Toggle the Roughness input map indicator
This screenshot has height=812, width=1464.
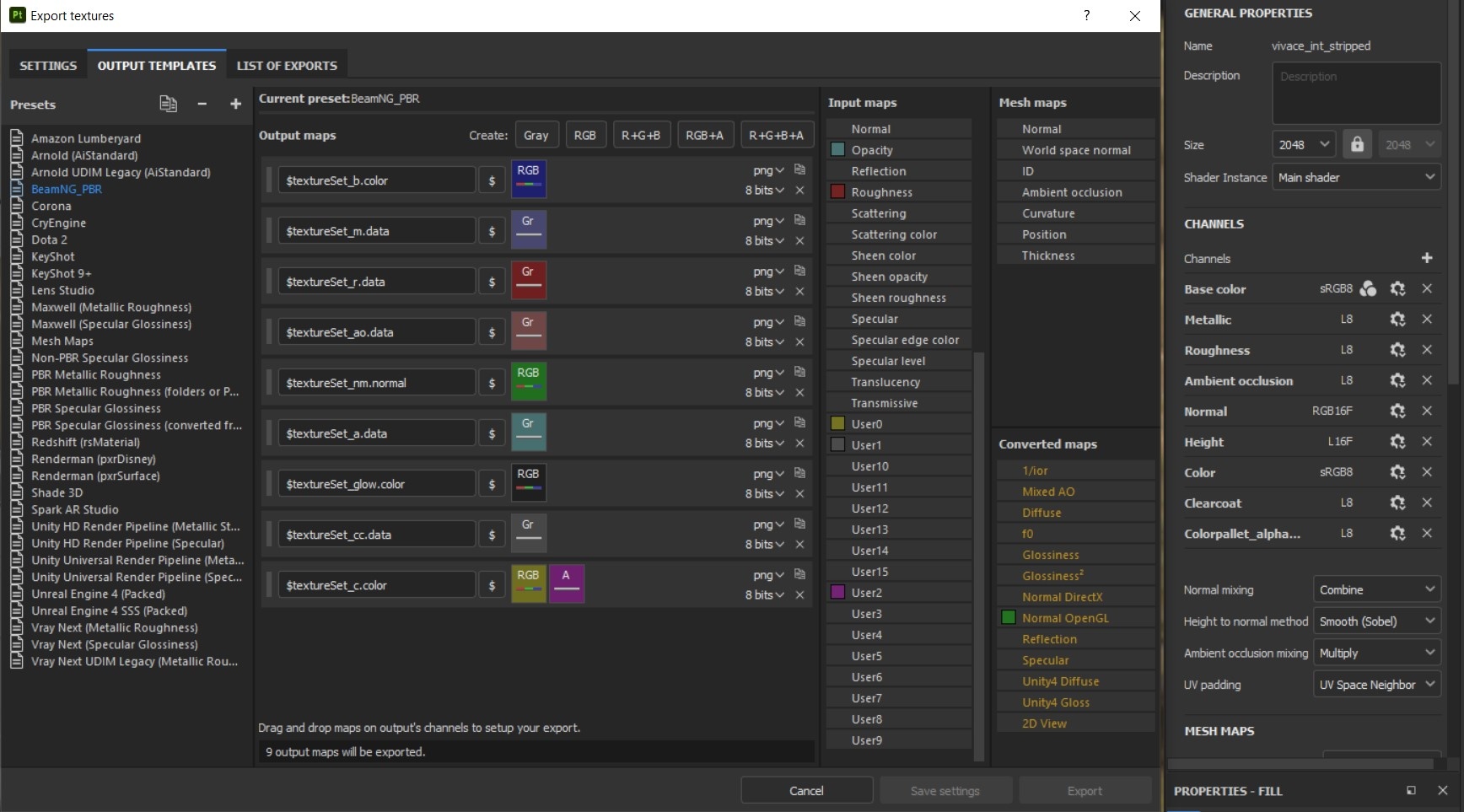838,192
